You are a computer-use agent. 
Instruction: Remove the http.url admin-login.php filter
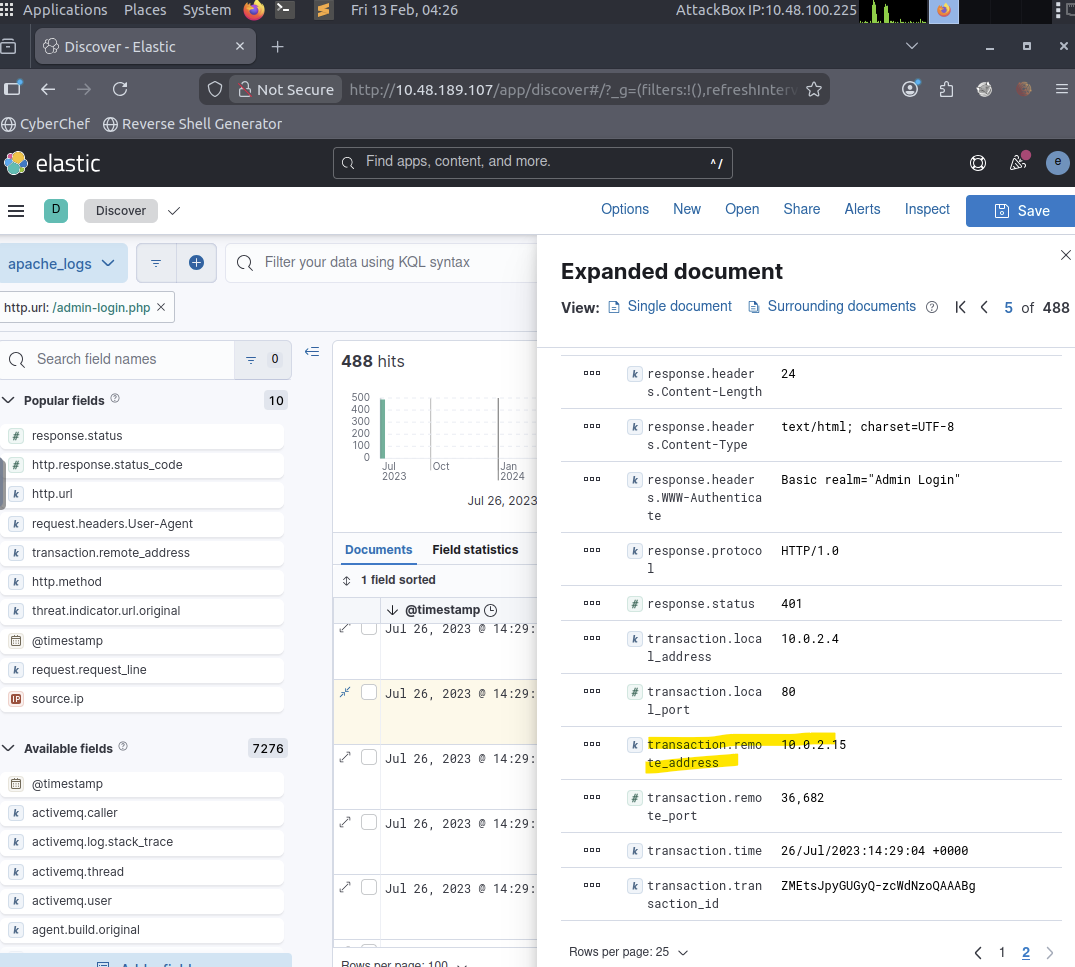[x=162, y=308]
